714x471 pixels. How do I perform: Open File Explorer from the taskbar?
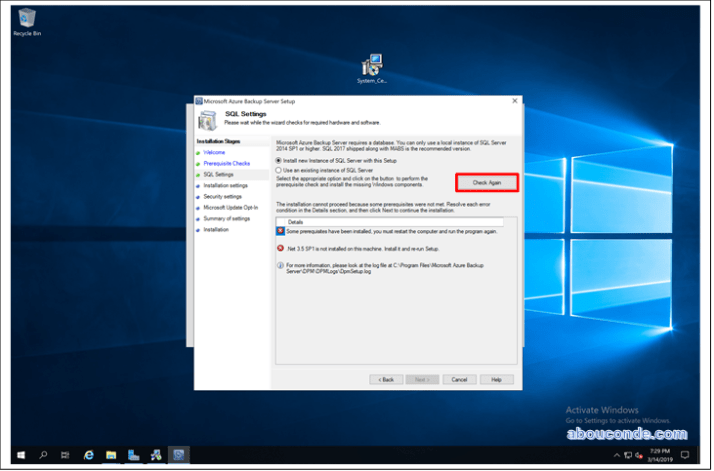(111, 454)
